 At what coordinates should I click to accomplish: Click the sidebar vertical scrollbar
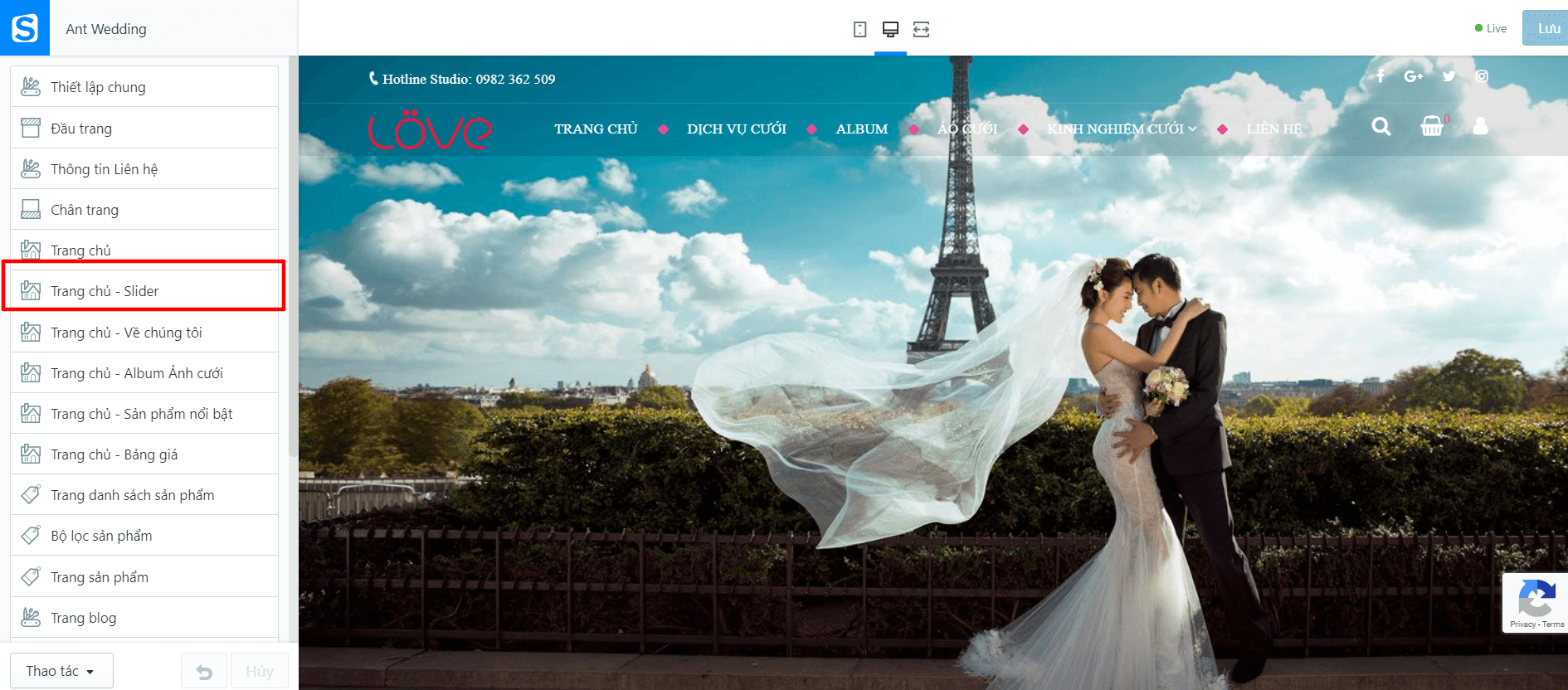coord(293,257)
